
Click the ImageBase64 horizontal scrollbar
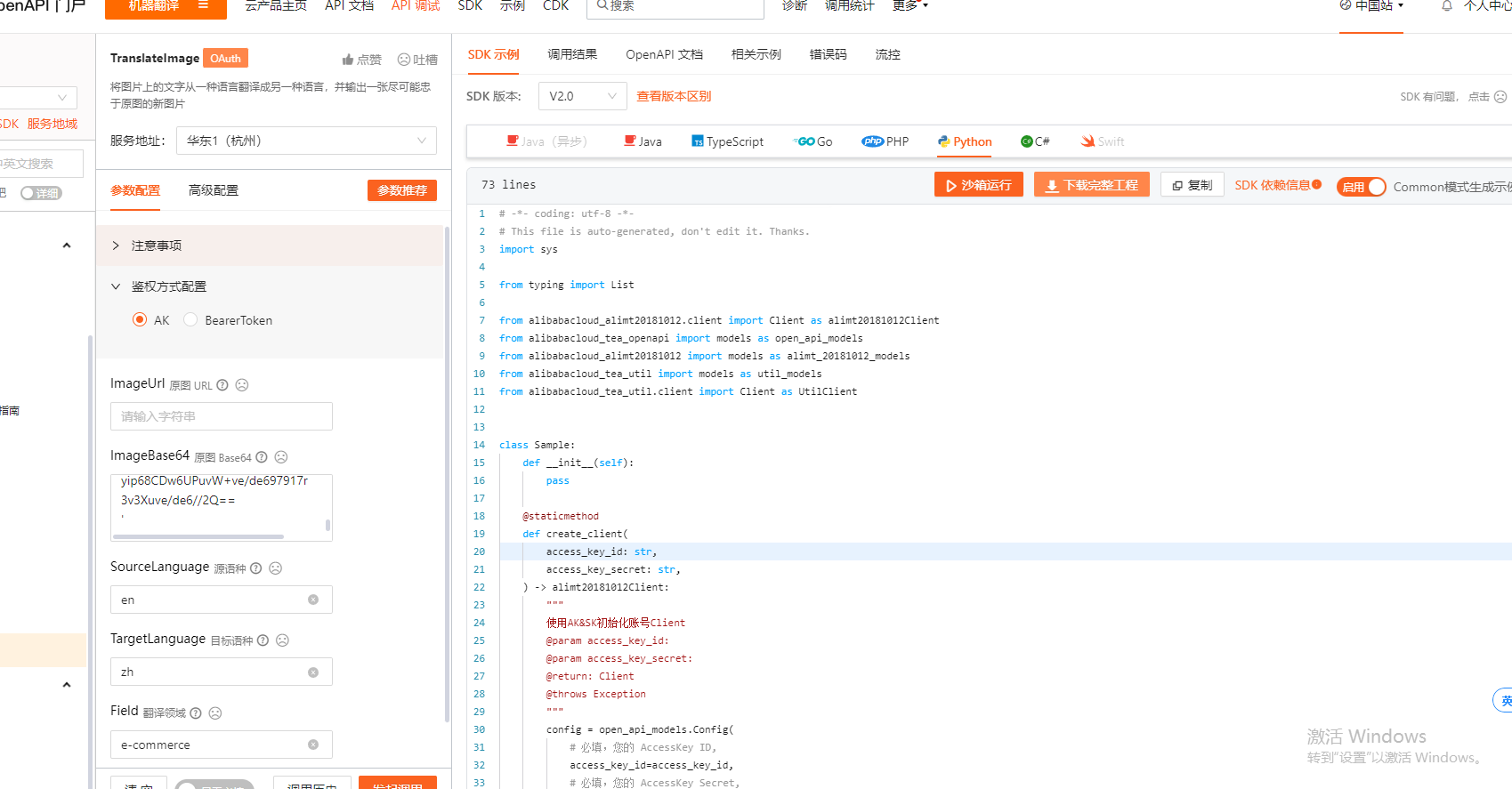pos(198,536)
